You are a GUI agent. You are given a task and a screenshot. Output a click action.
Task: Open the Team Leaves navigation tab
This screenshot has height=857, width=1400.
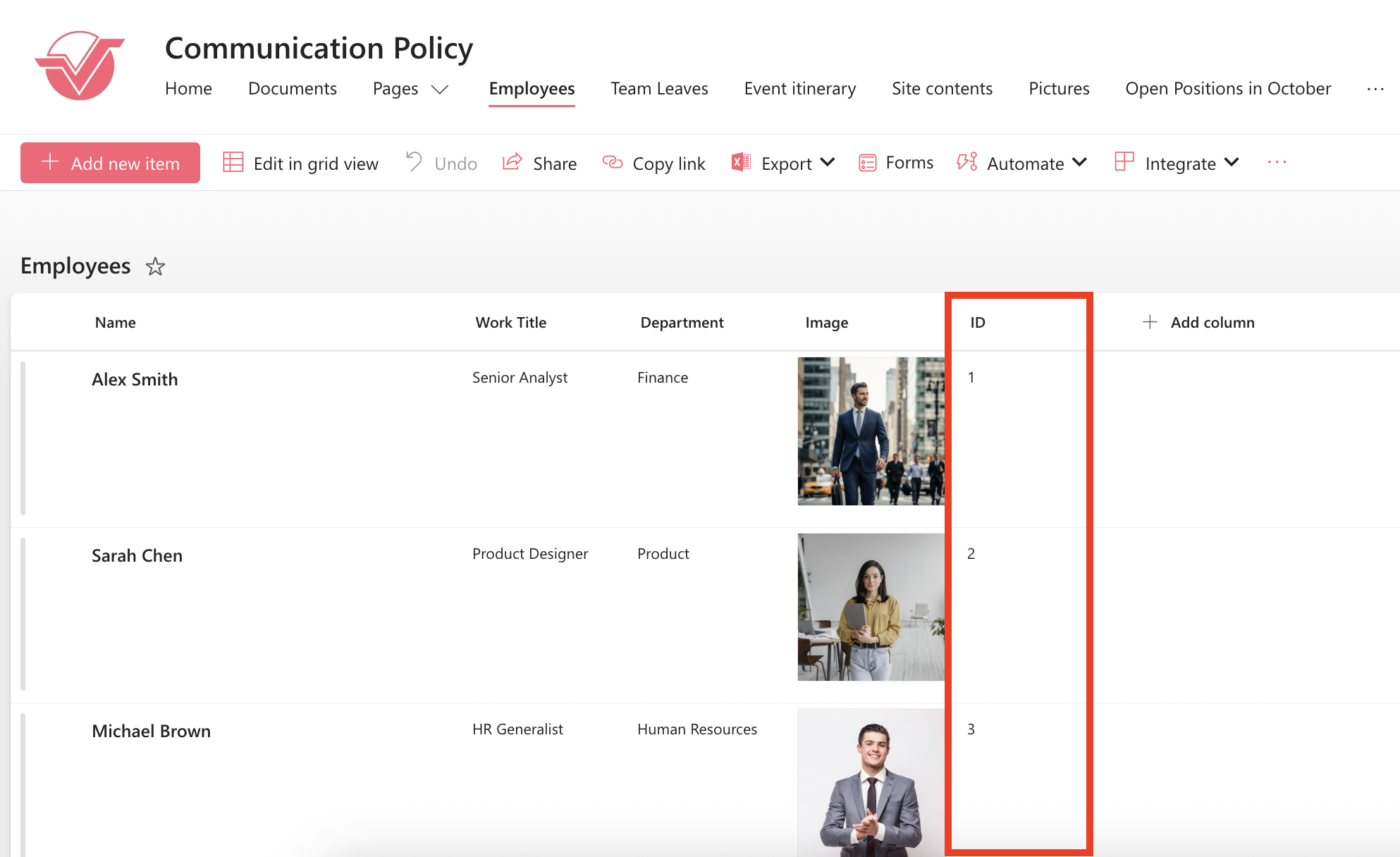(x=659, y=89)
